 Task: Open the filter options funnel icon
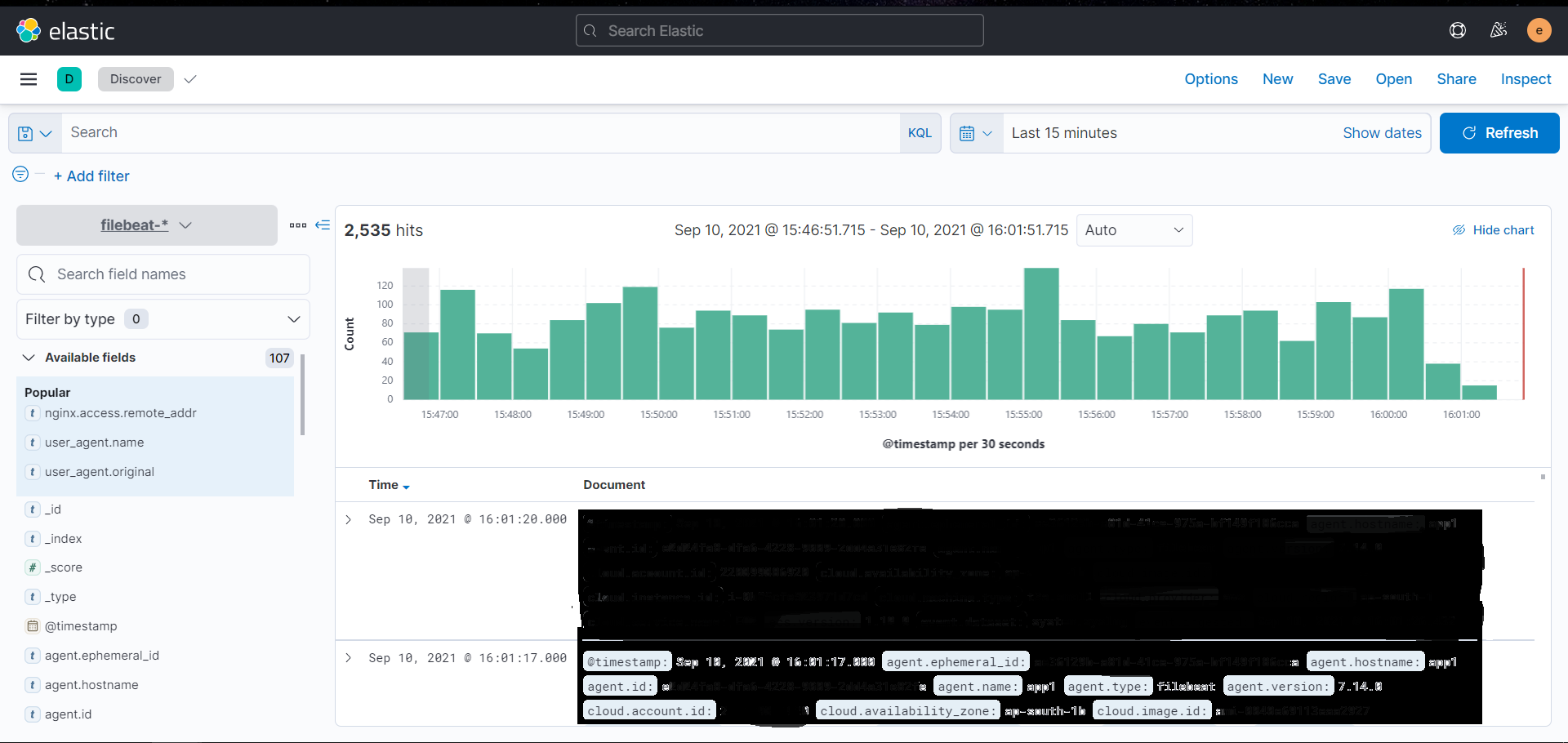click(19, 173)
